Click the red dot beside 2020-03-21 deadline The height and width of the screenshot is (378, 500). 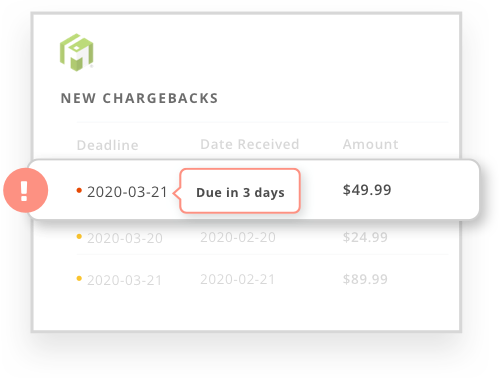coord(79,190)
